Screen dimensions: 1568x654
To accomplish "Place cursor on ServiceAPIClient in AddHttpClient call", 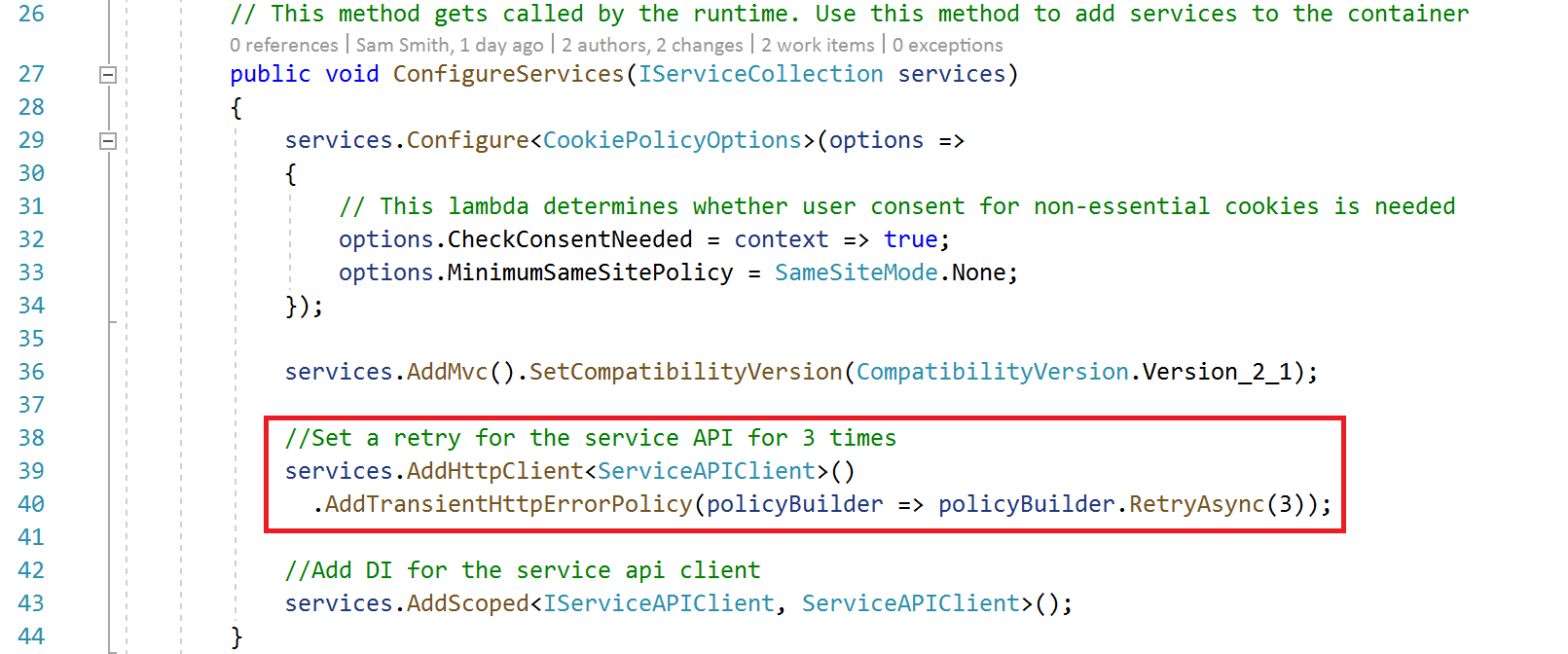I will 707,471.
